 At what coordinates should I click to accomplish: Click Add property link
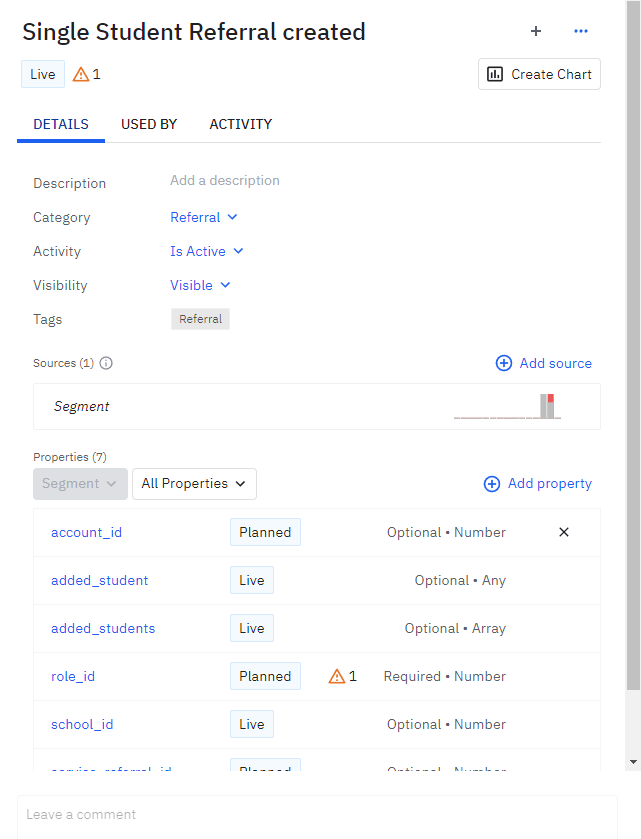[x=538, y=483]
